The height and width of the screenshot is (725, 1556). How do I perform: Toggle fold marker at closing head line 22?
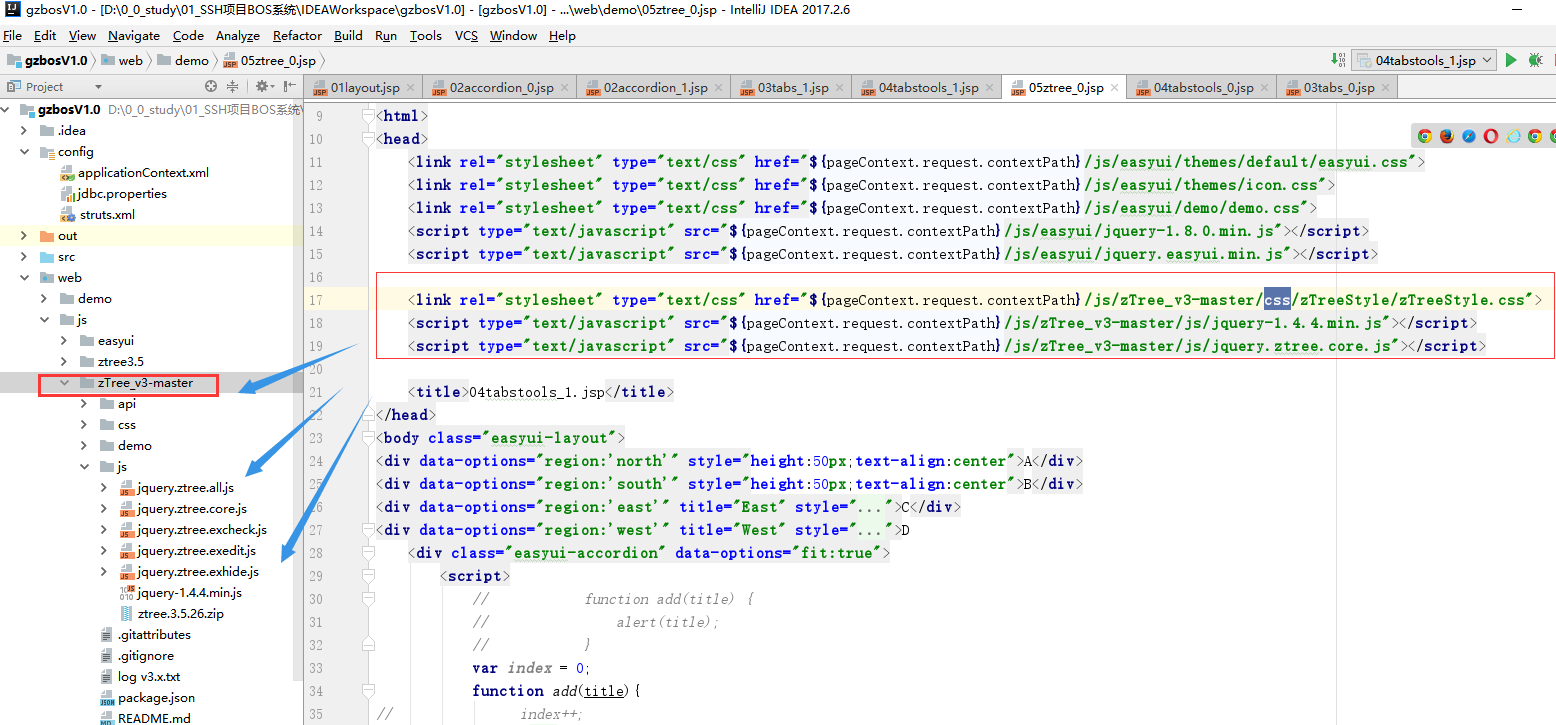pos(369,415)
